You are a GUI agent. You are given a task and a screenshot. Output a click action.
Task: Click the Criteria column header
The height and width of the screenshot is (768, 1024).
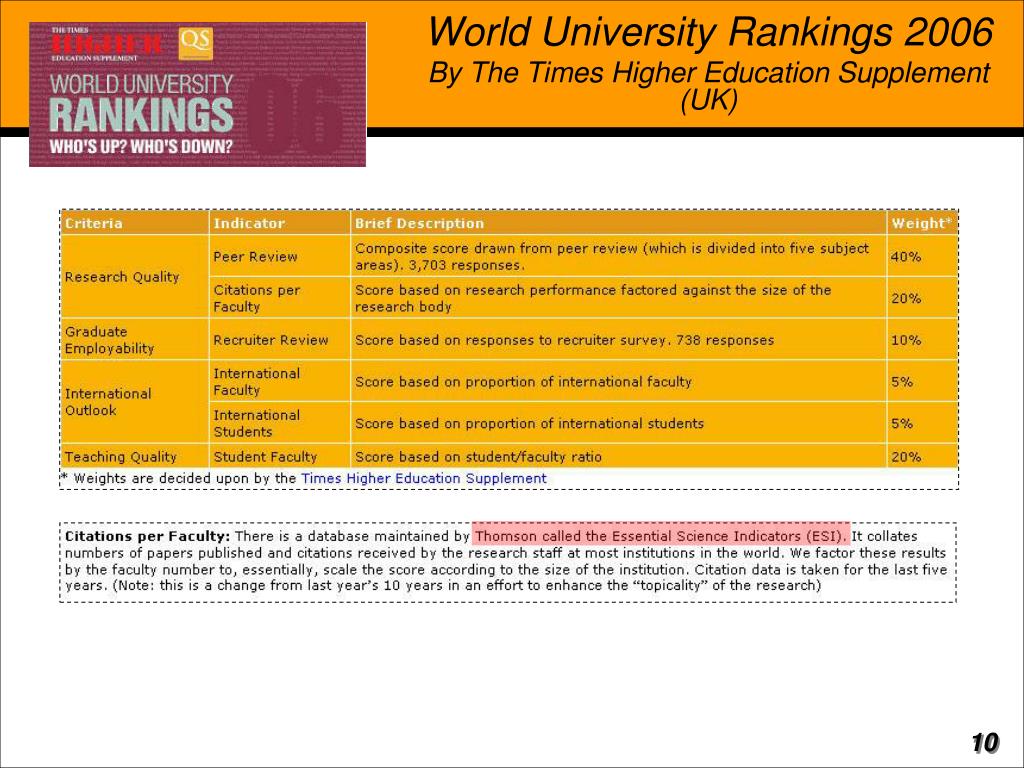[135, 223]
